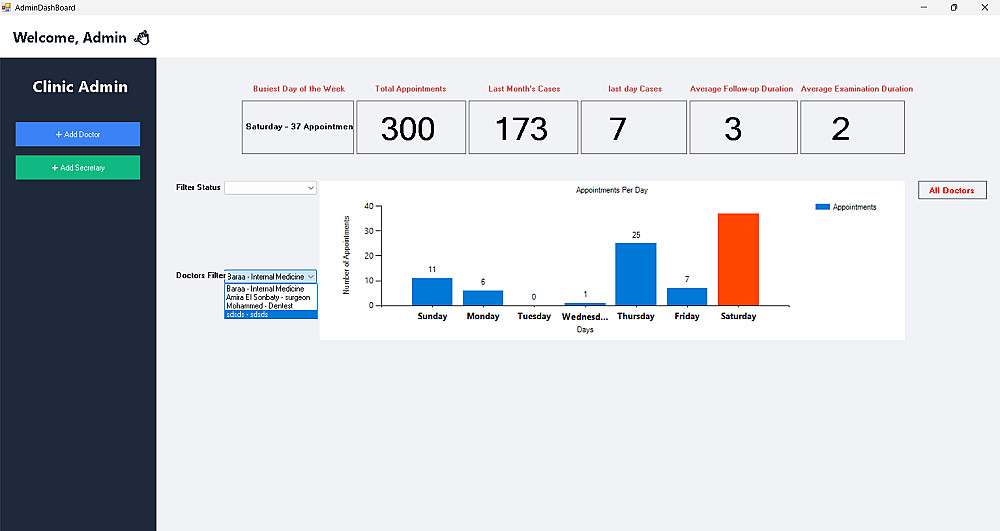
Task: Select the highlighted sdsds - sdsds entry
Action: click(270, 314)
